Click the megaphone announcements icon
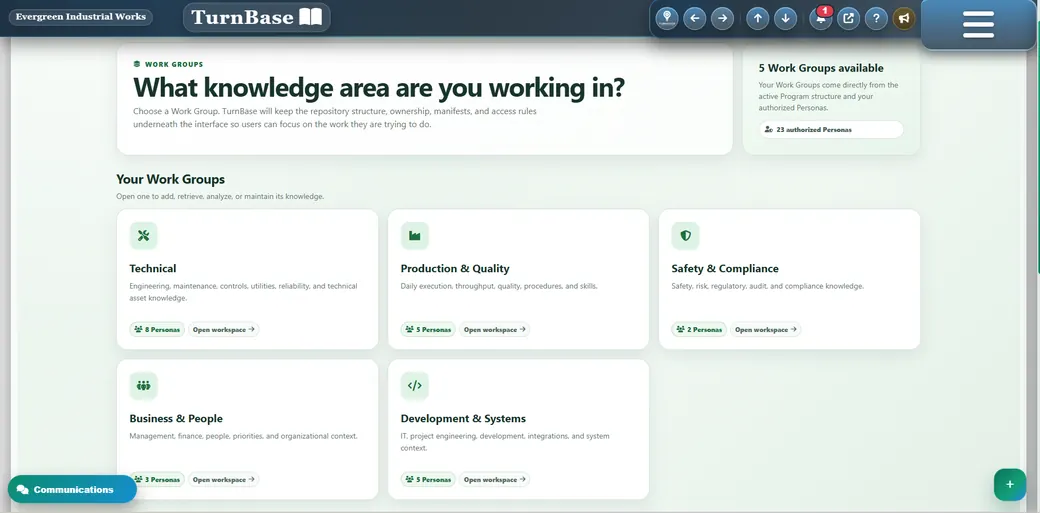Screen dimensions: 1040x513 click(904, 18)
